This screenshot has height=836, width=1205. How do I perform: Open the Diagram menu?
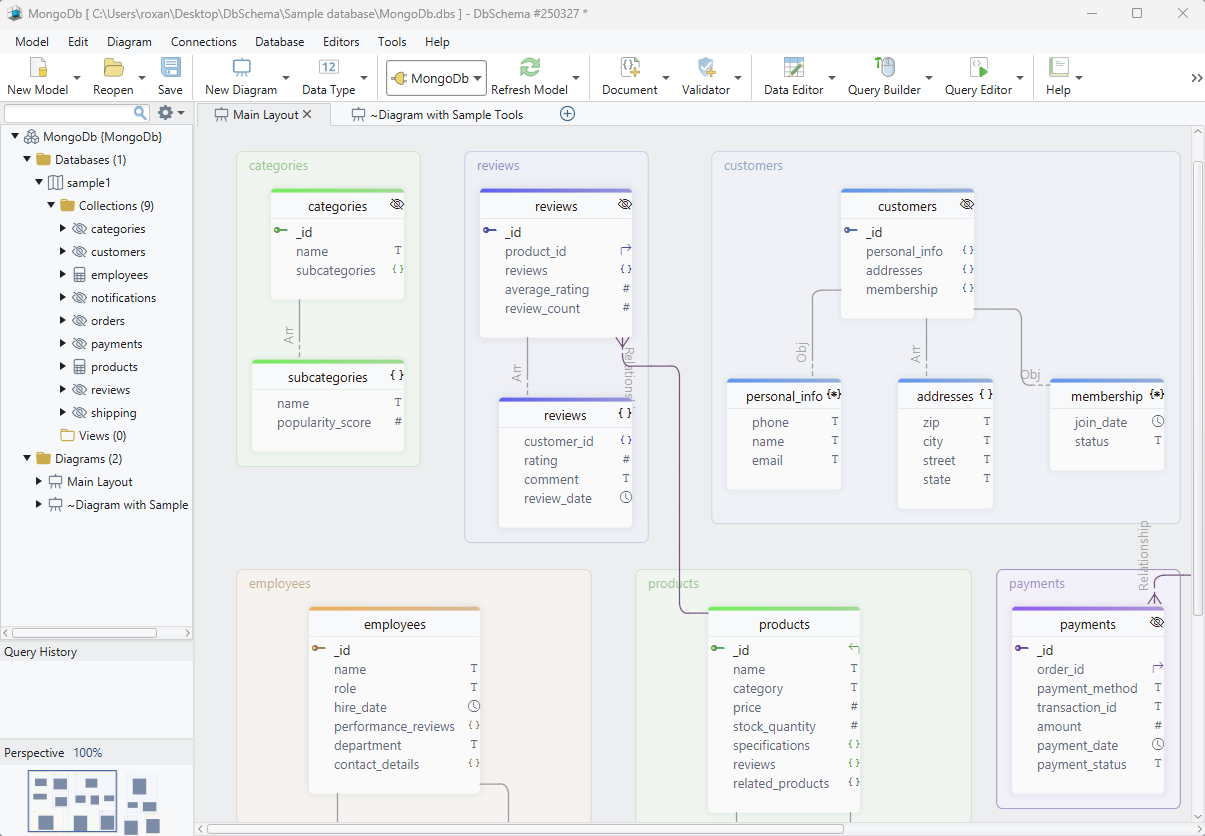[129, 42]
